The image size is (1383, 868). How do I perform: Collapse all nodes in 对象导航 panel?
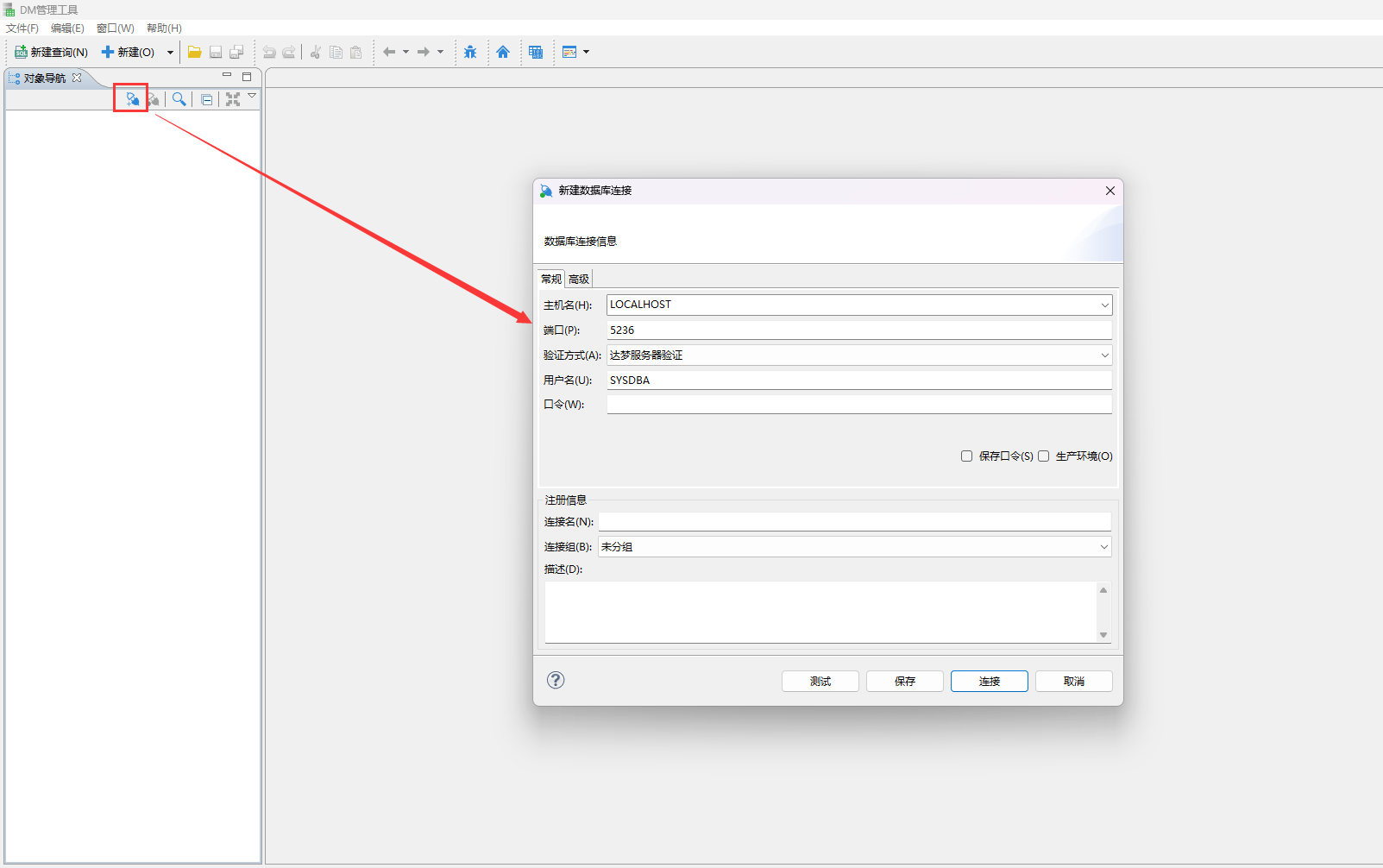click(x=207, y=100)
